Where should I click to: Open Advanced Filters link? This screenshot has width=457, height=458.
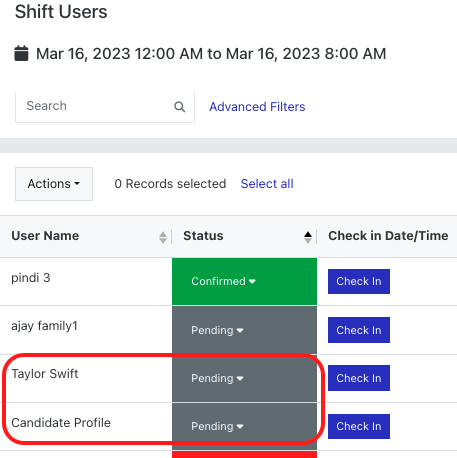(x=257, y=107)
